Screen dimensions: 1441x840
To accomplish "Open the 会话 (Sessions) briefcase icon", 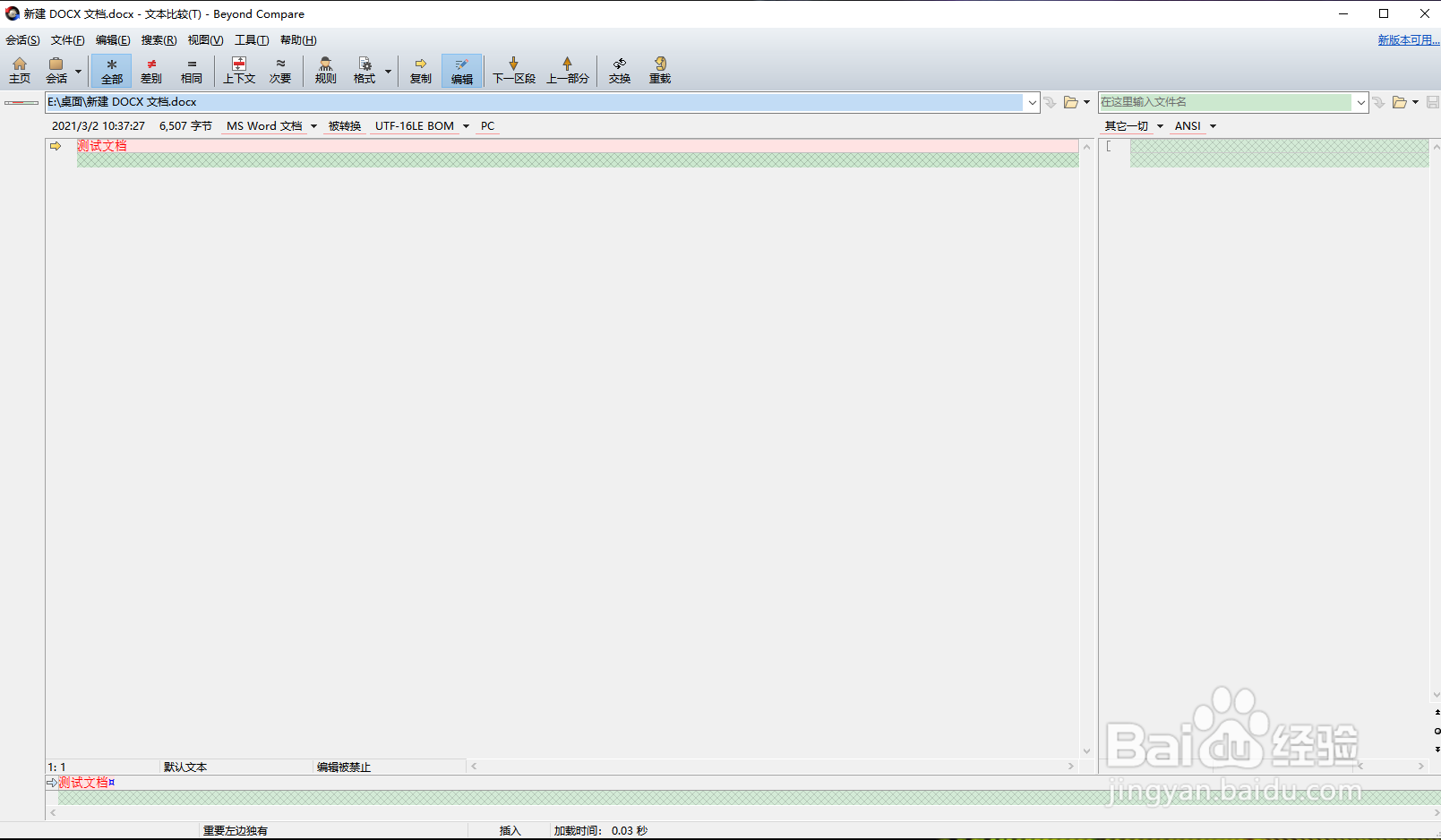I will pyautogui.click(x=56, y=70).
